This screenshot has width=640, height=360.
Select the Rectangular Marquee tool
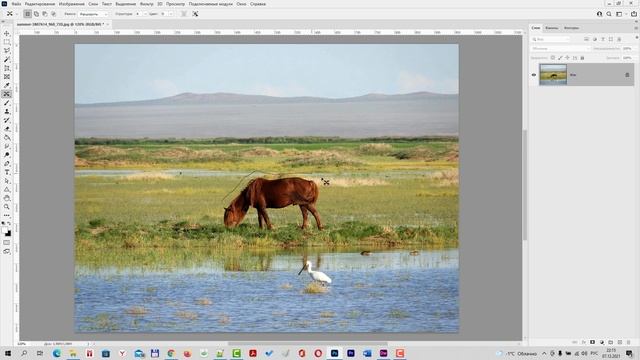point(7,42)
